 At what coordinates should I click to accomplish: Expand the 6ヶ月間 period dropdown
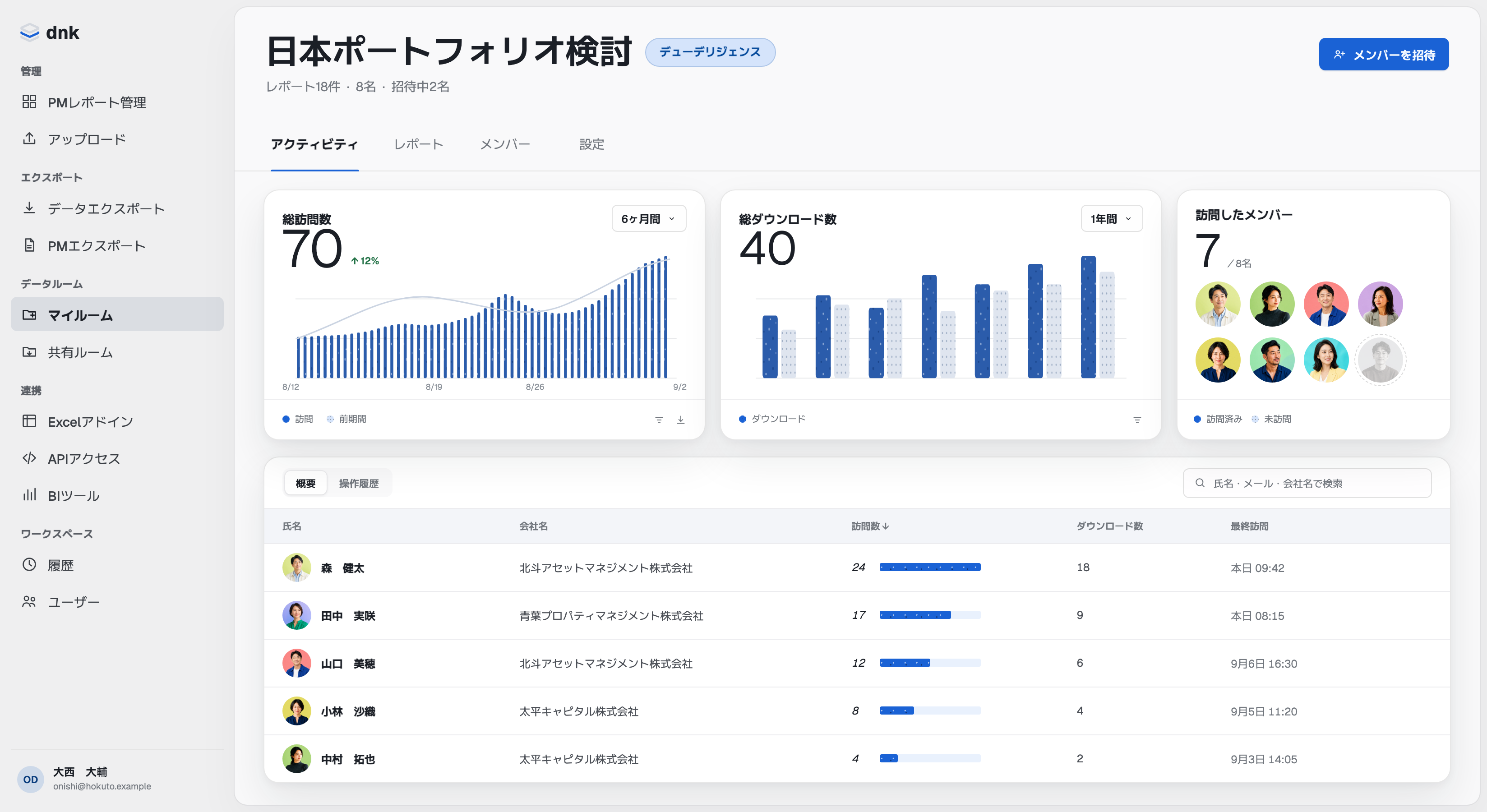pyautogui.click(x=649, y=219)
